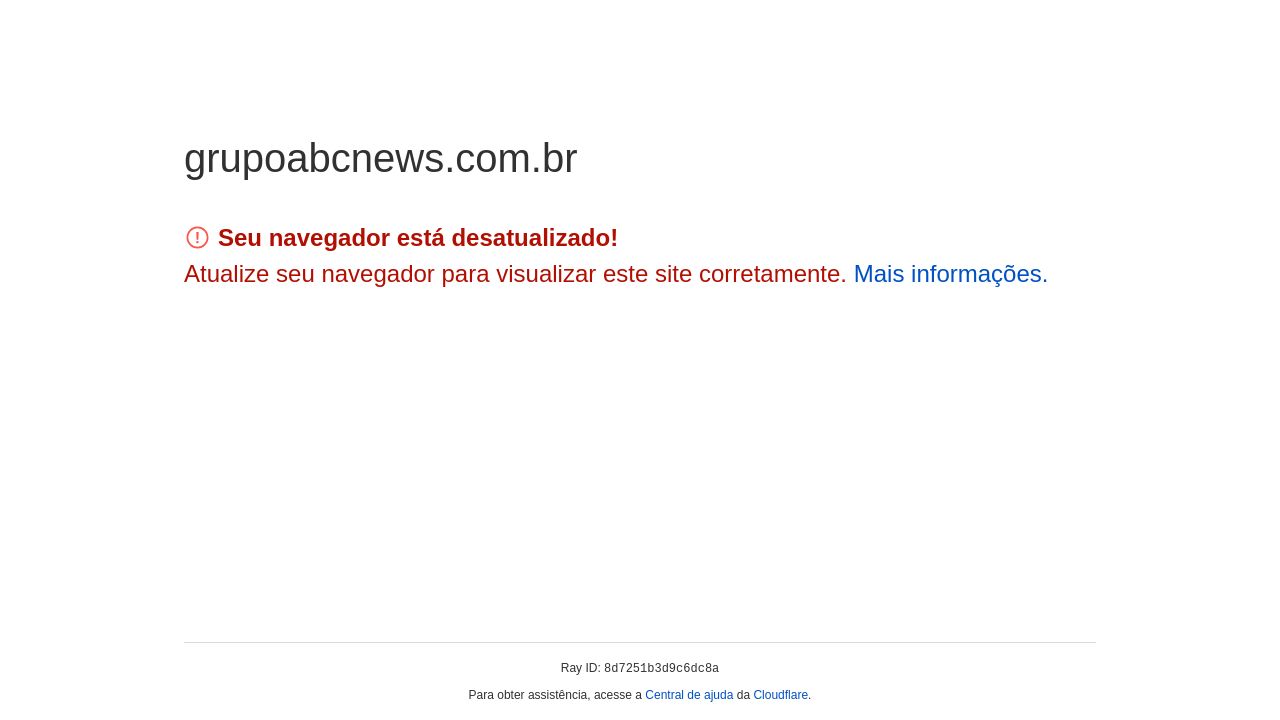Click the word 'está' in the bold heading
The image size is (1280, 720).
420,238
